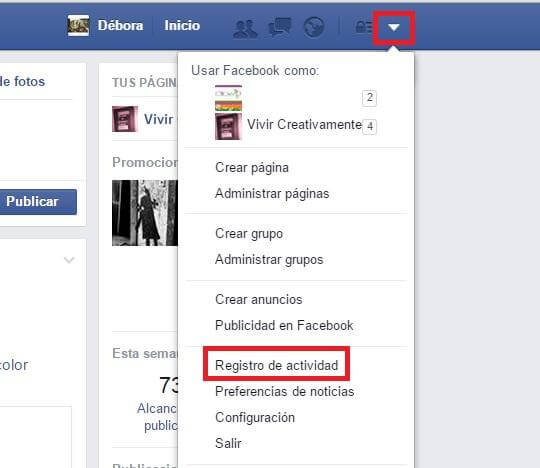Open the messages icon in top bar
Viewport: 540px width, 468px height.
280,27
